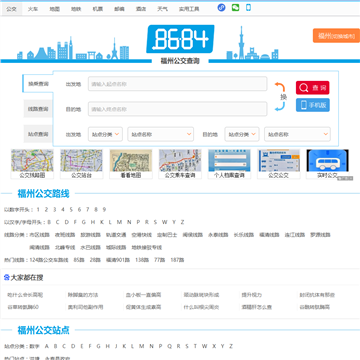This screenshot has width=360, height=360.
Task: Select routes starting with letter Z in route list
Action: [x=182, y=222]
